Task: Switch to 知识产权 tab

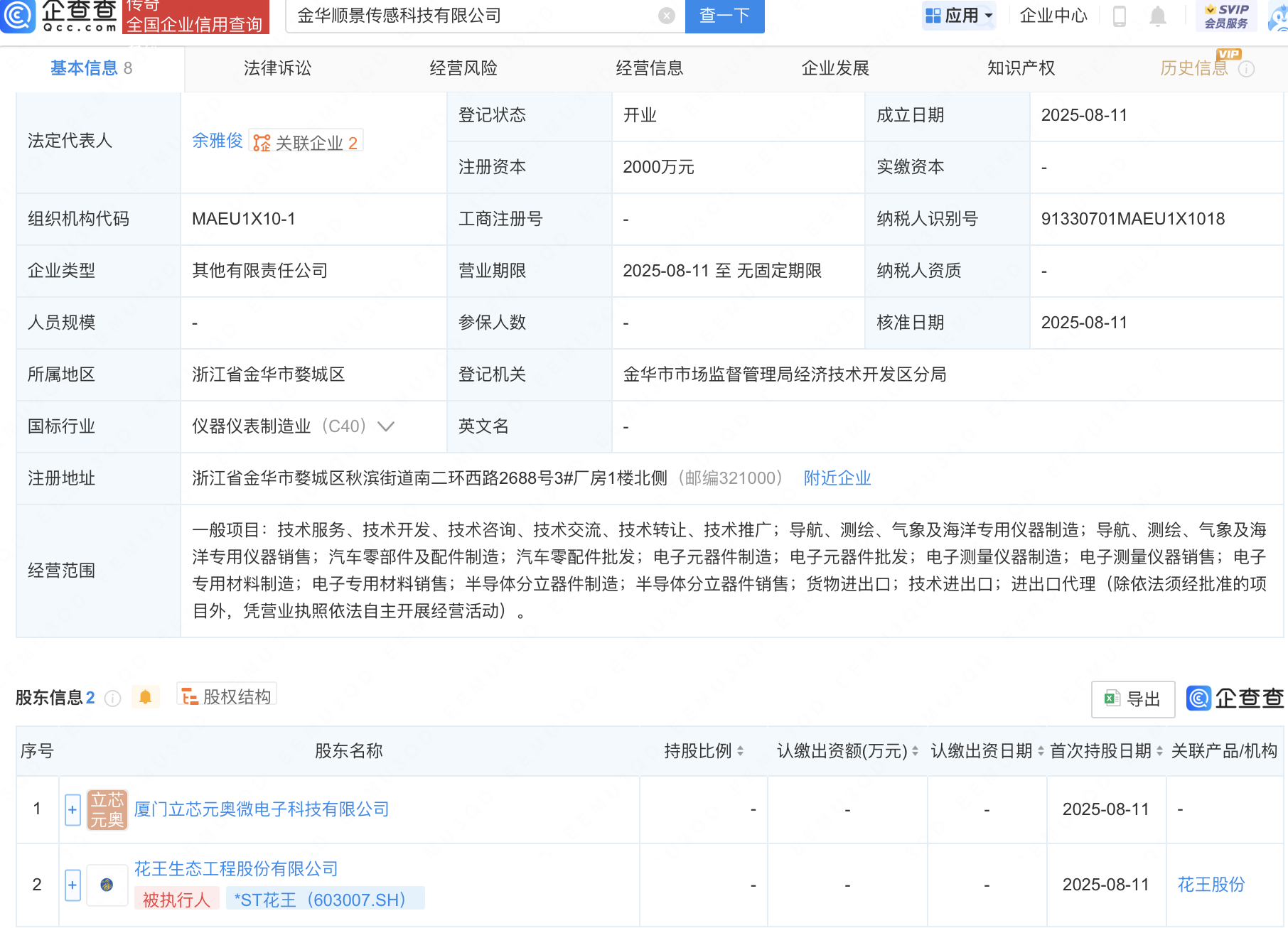Action: 1021,68
